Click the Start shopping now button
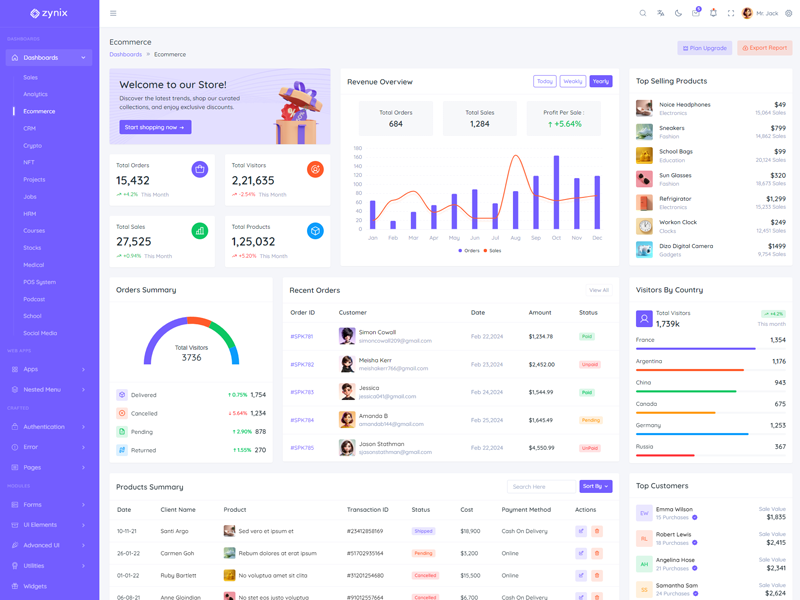Screen dimensions: 800x600 (x=155, y=127)
